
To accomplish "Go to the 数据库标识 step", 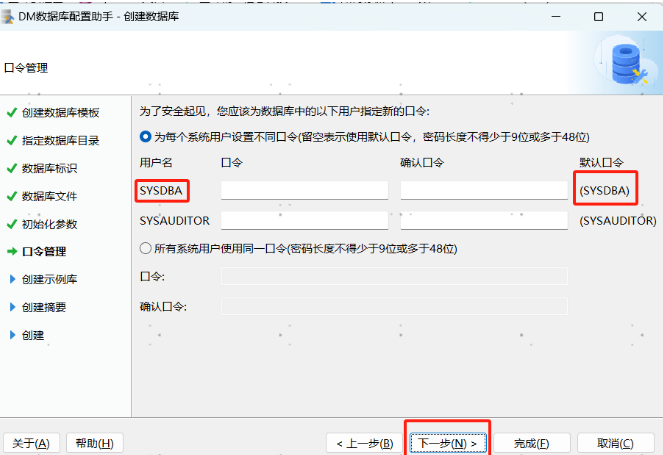I will click(49, 169).
